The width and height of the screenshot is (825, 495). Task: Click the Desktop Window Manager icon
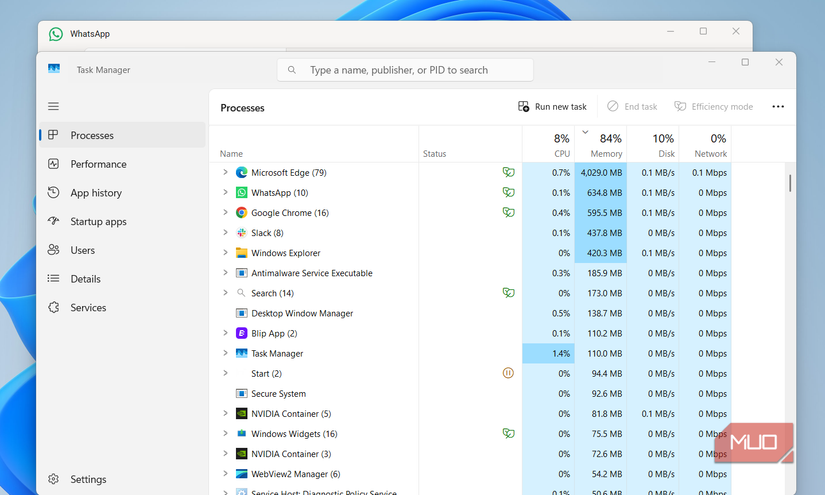pos(242,313)
